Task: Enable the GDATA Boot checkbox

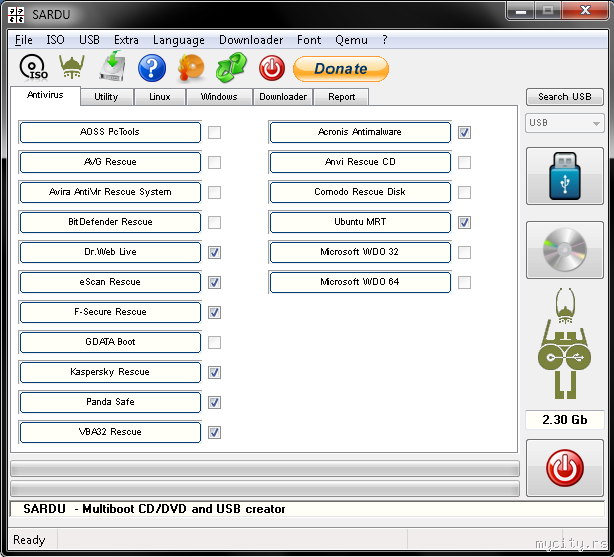Action: [214, 342]
